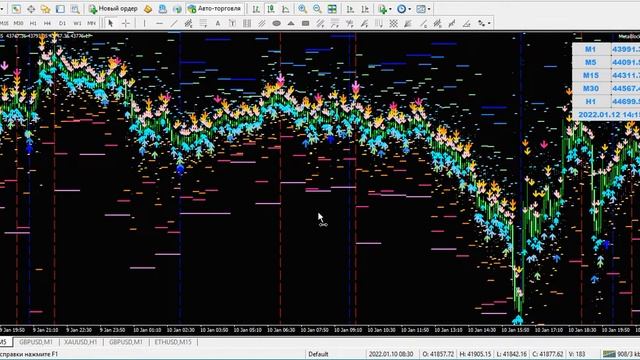Draw a vertical line tool
The width and height of the screenshot is (640, 360).
tap(144, 23)
